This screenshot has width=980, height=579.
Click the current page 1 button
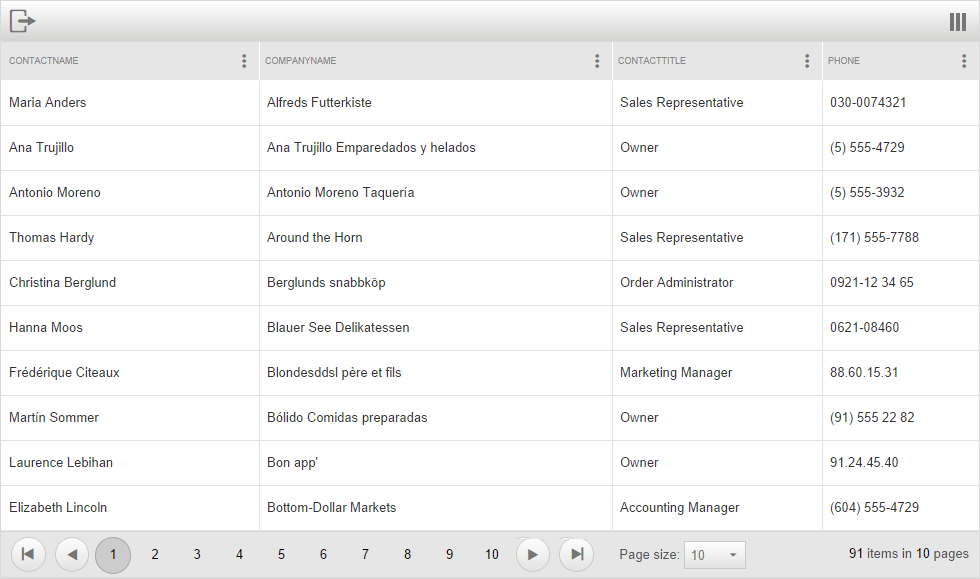113,555
